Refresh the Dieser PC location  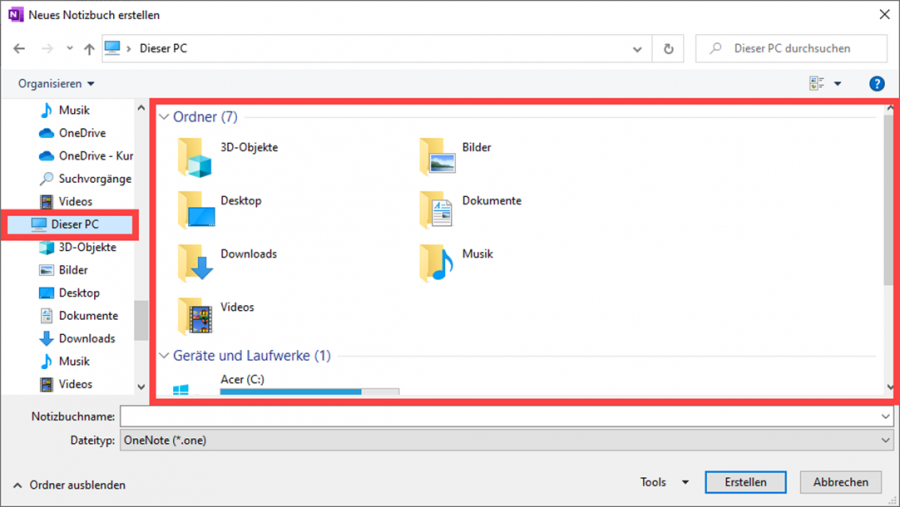click(x=668, y=49)
